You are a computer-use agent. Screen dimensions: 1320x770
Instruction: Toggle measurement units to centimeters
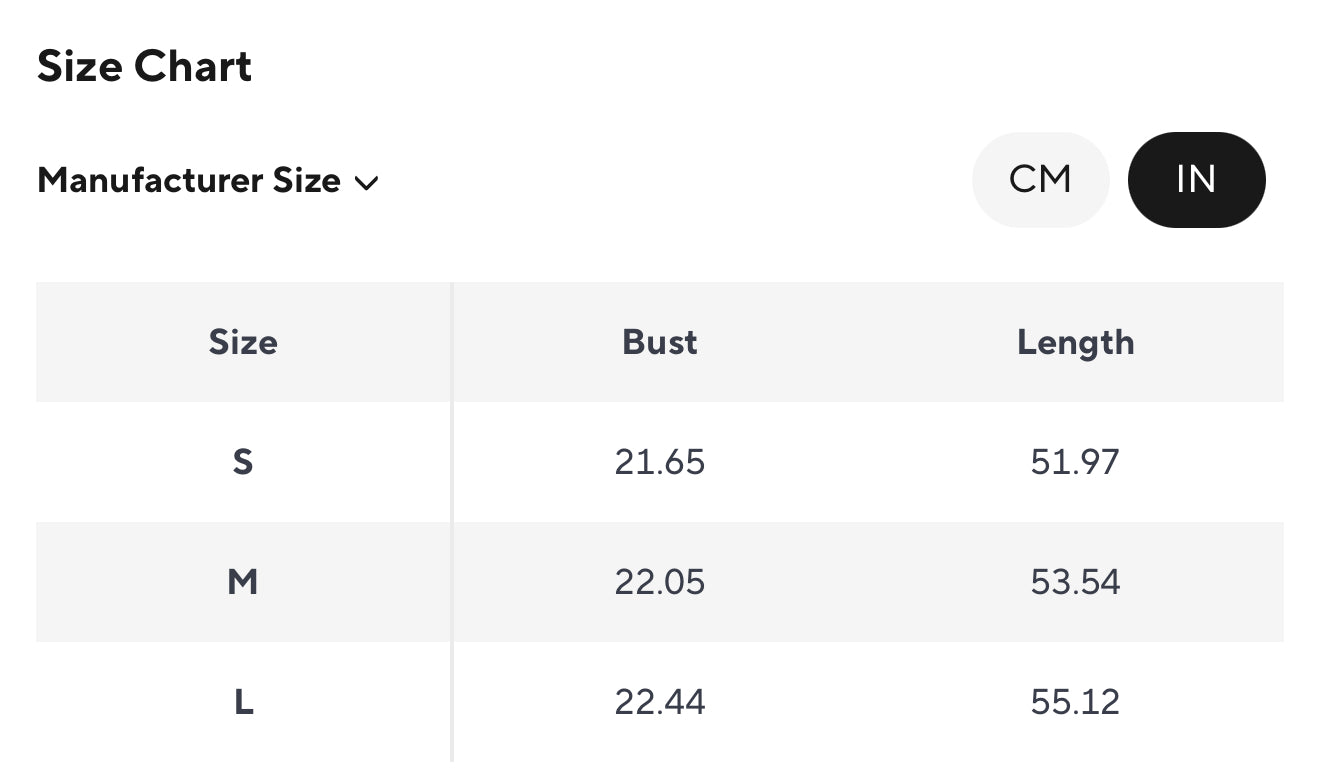click(x=1041, y=180)
